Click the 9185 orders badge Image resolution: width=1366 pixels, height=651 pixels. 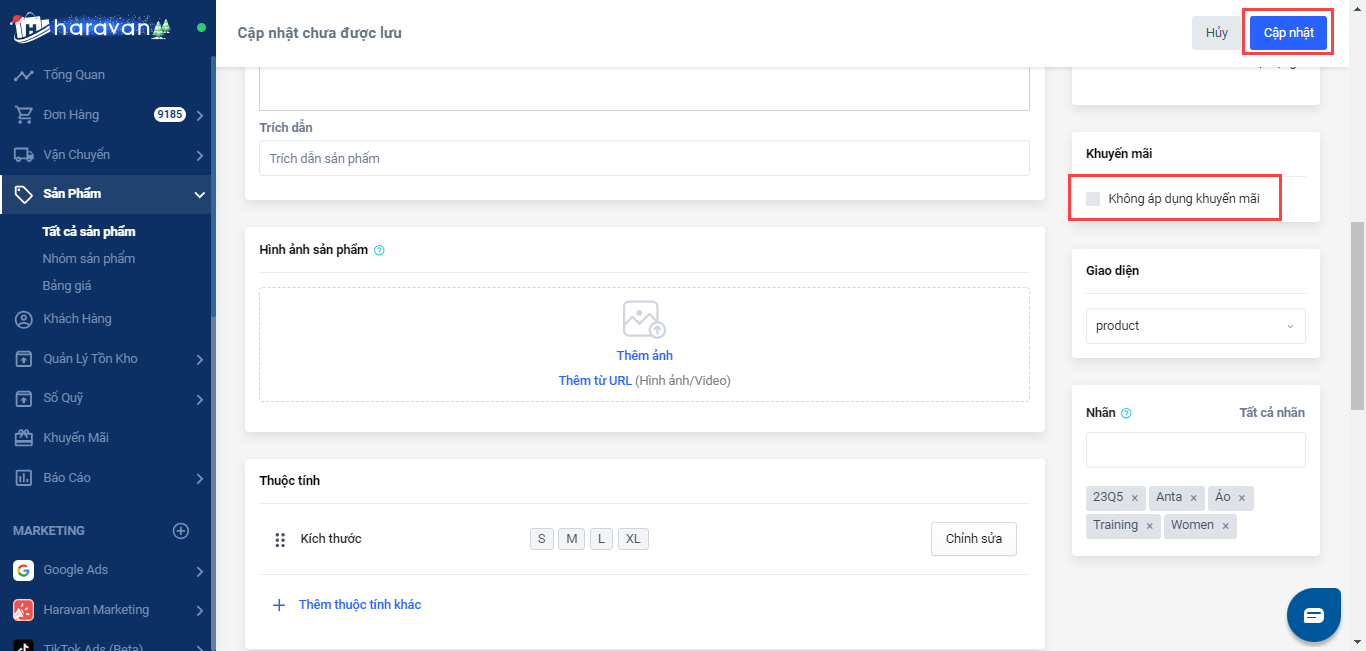(170, 115)
